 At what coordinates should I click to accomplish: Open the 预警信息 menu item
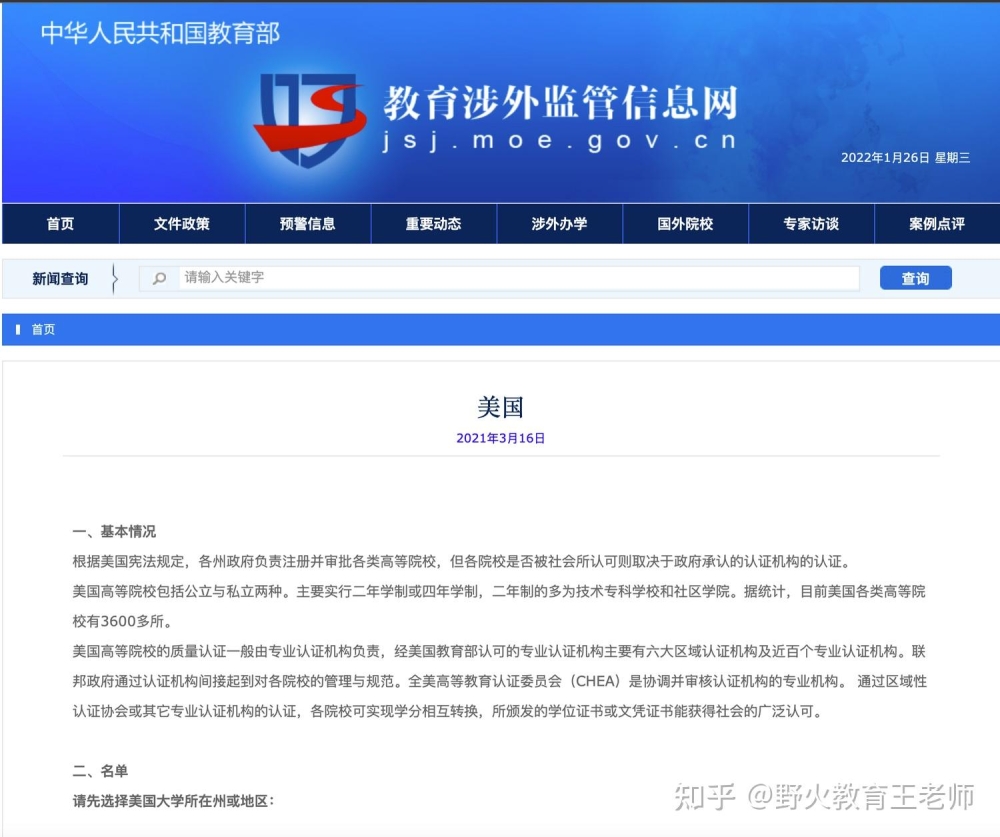coord(307,224)
